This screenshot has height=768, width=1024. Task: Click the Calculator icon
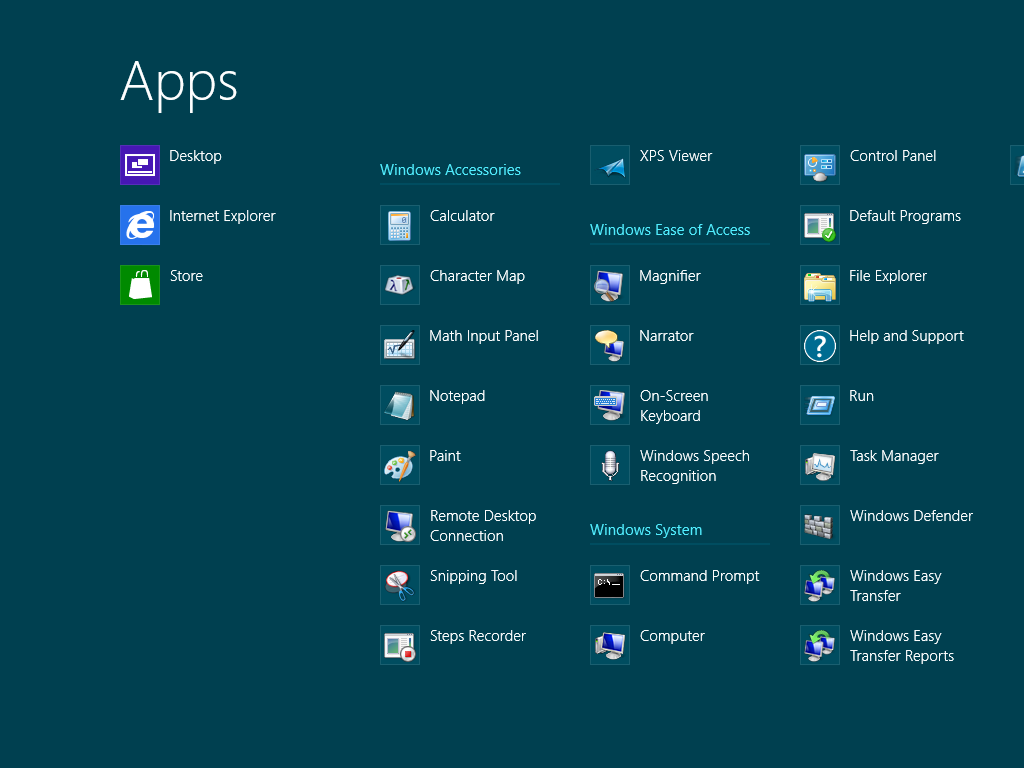click(400, 225)
